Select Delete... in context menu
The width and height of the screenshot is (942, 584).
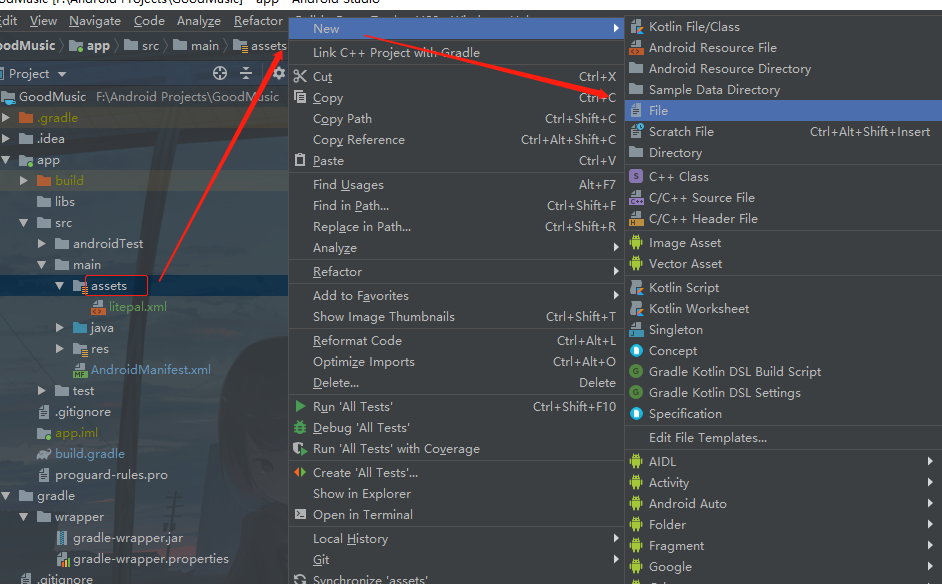click(x=457, y=383)
